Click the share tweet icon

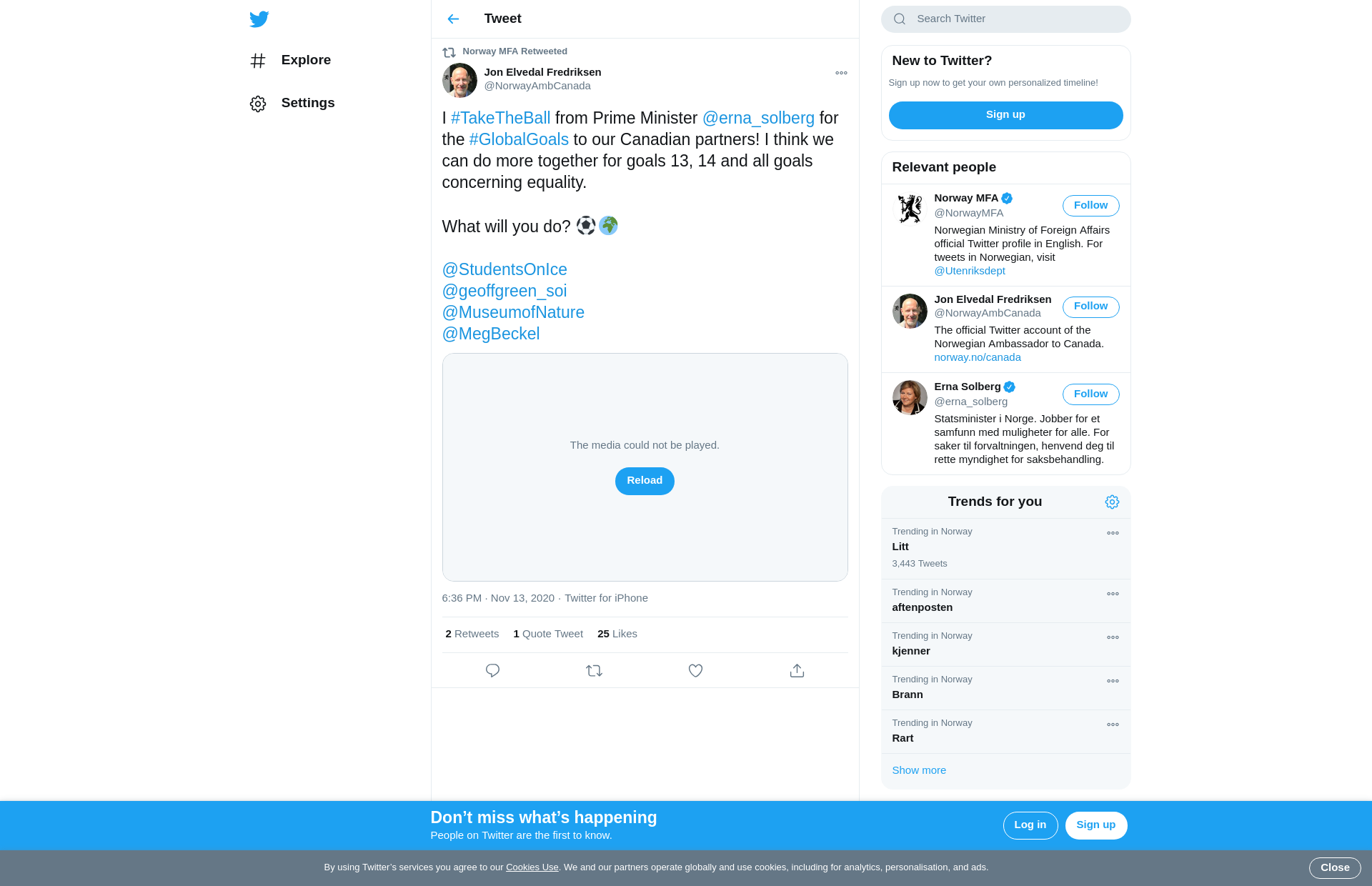[x=797, y=670]
